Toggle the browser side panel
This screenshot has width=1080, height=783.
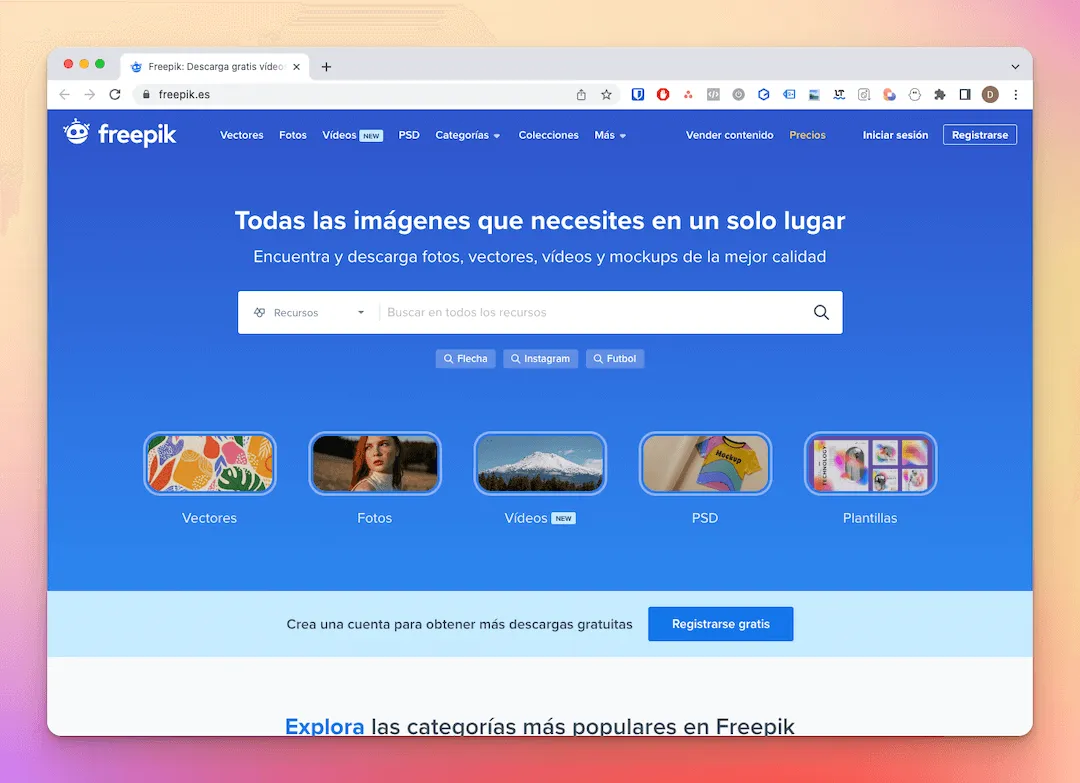[x=965, y=94]
